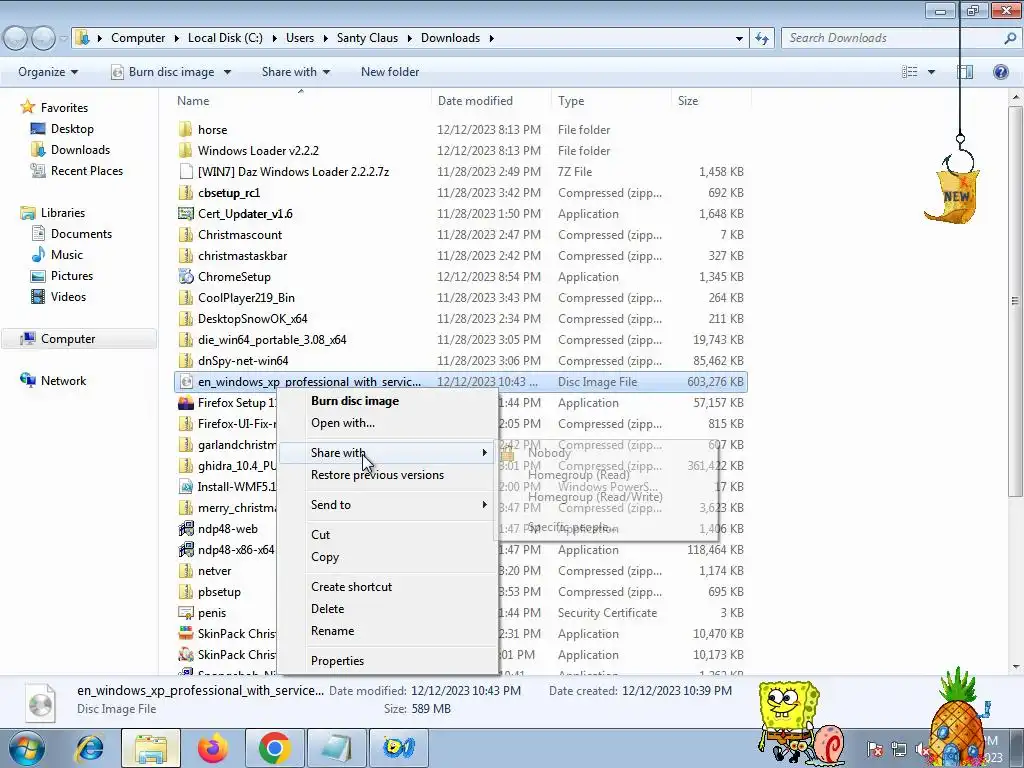Launch Firefox from the taskbar

(x=213, y=748)
